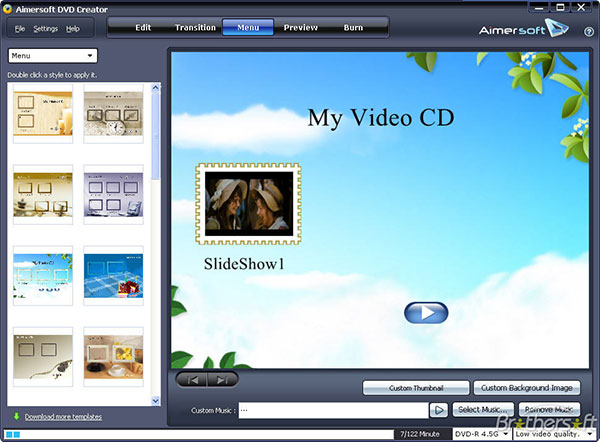Click the help question mark icon
Screen dimensions: 600x442
(x=589, y=32)
